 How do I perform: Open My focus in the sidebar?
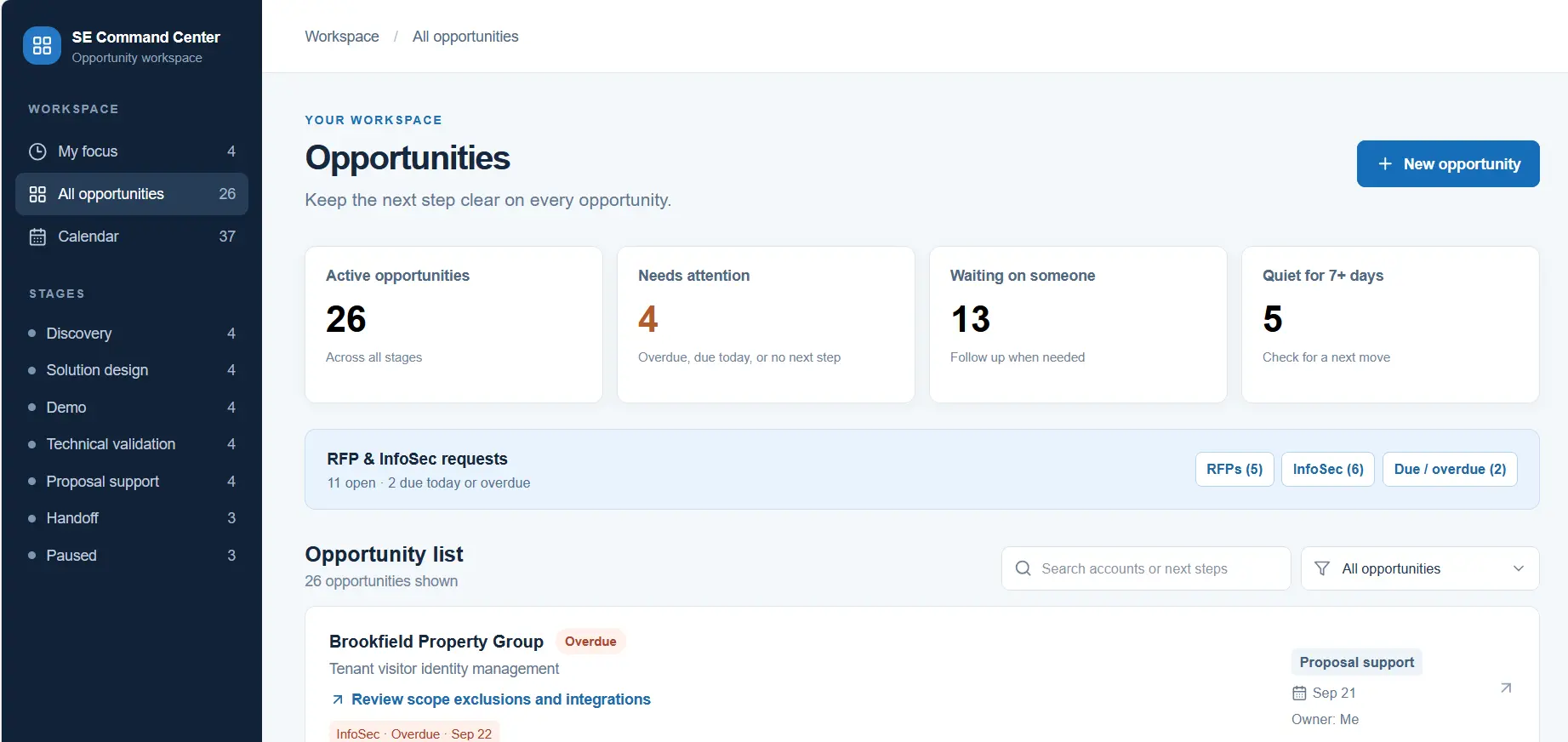click(132, 151)
